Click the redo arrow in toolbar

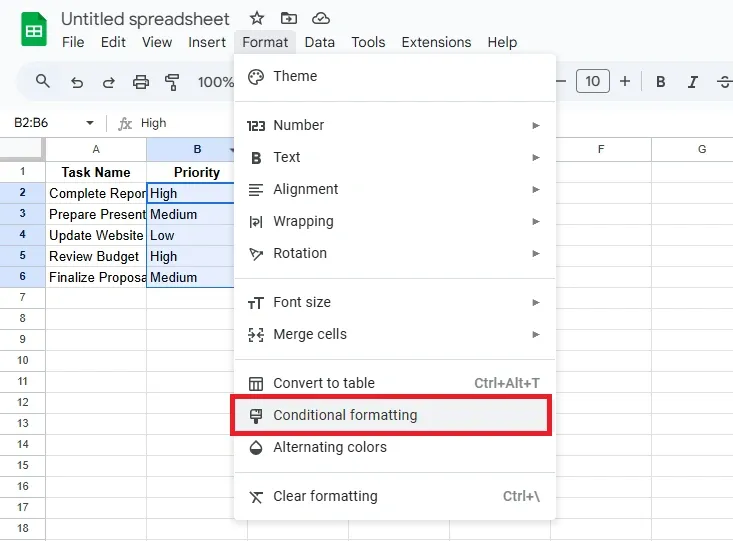pos(108,82)
